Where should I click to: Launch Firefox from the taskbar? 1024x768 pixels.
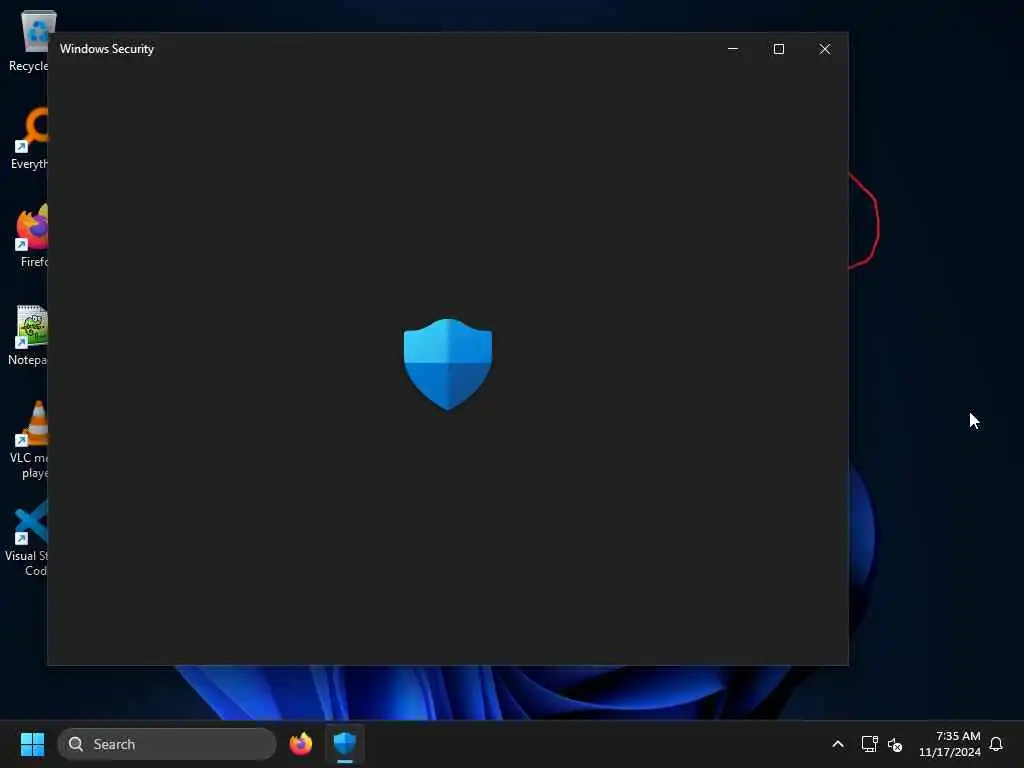301,744
